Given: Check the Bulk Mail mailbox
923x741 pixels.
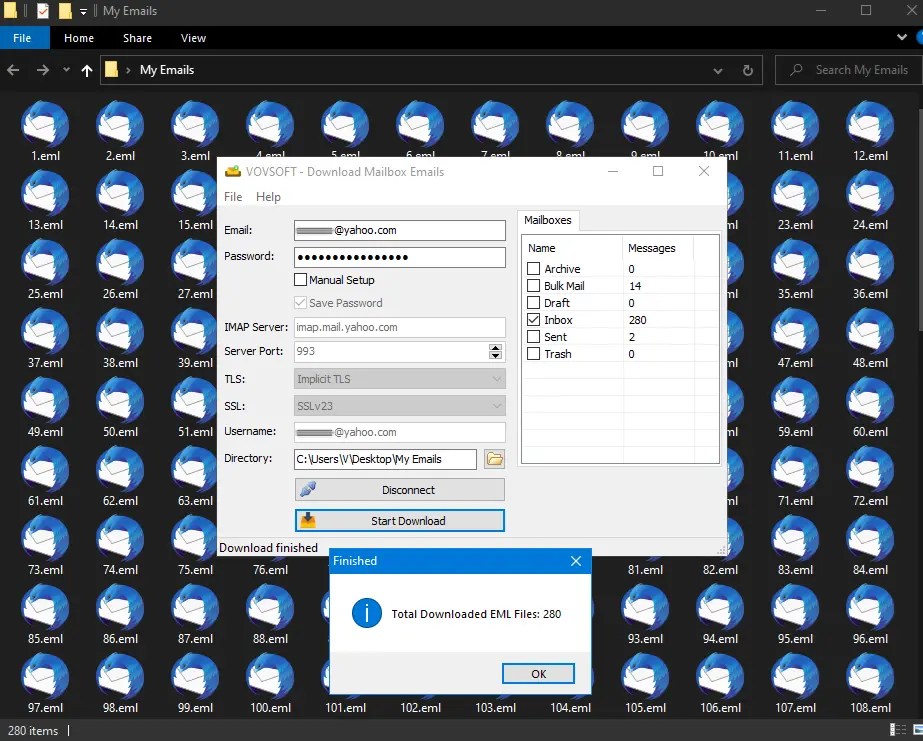Looking at the screenshot, I should 534,286.
